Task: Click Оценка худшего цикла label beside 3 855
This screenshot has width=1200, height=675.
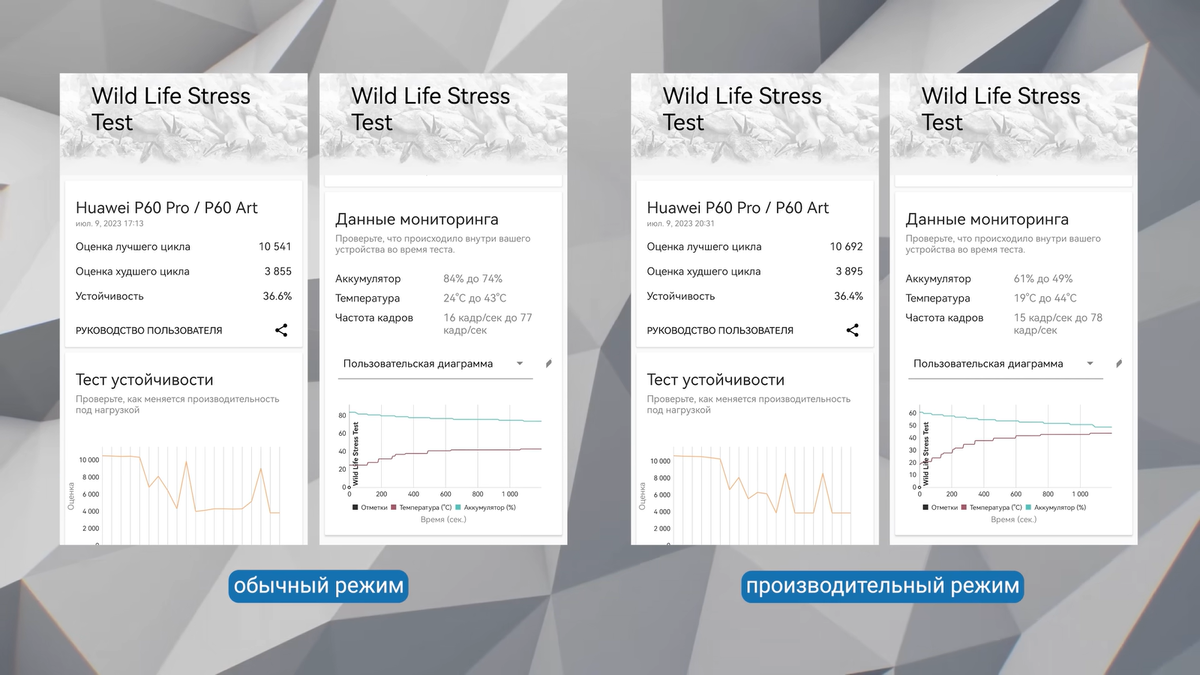Action: point(133,272)
